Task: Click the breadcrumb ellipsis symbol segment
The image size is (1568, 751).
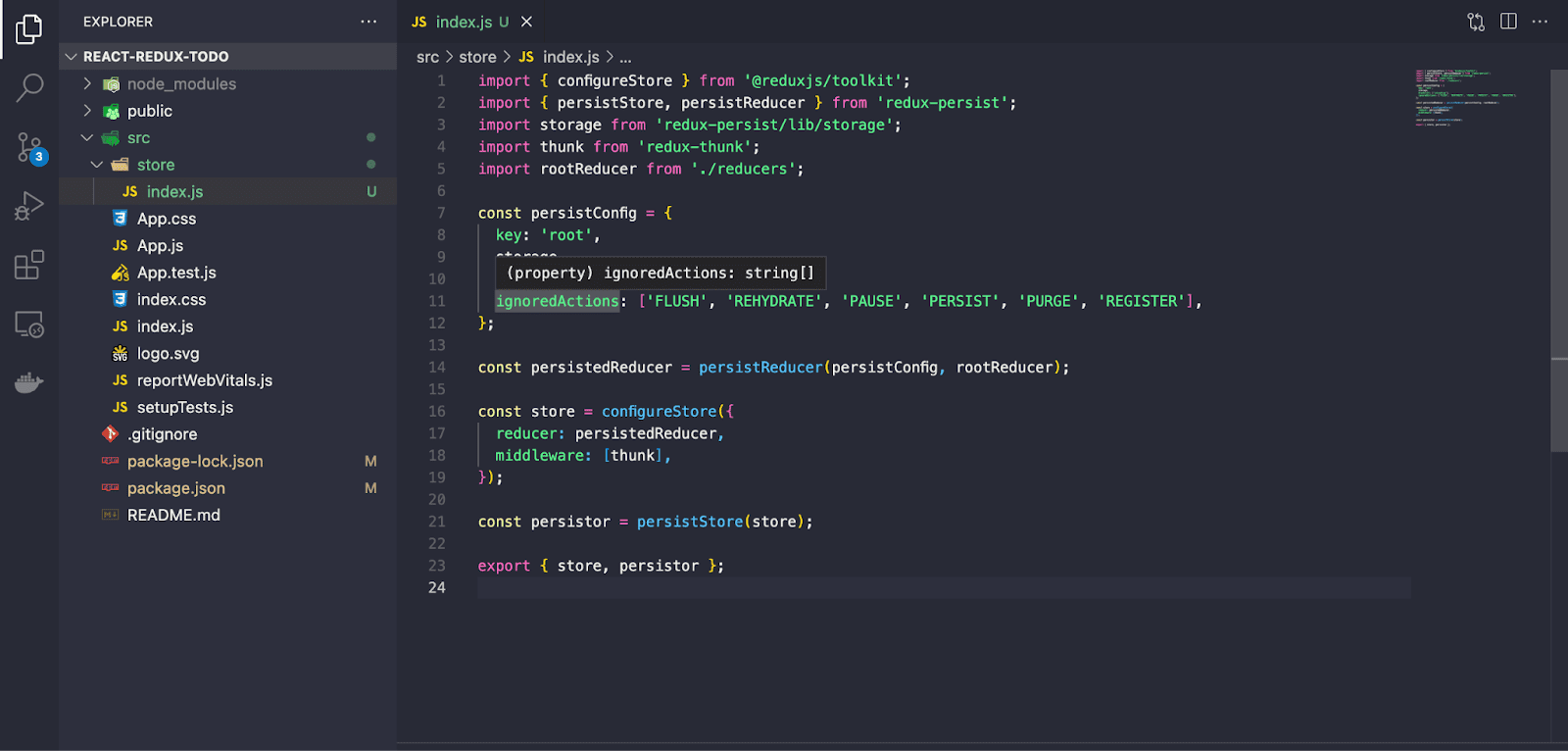Action: click(625, 58)
